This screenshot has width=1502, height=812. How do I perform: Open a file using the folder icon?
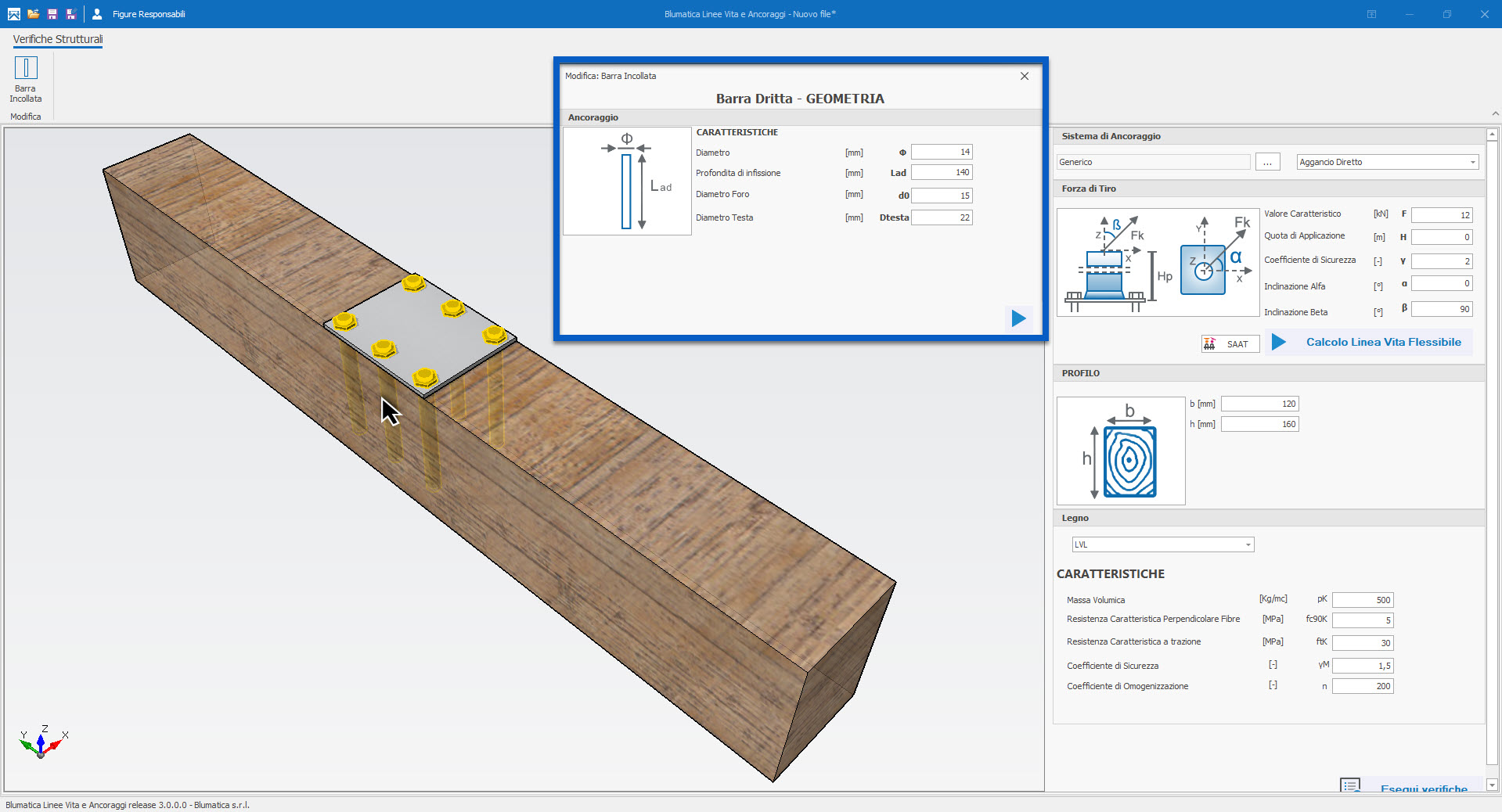33,14
